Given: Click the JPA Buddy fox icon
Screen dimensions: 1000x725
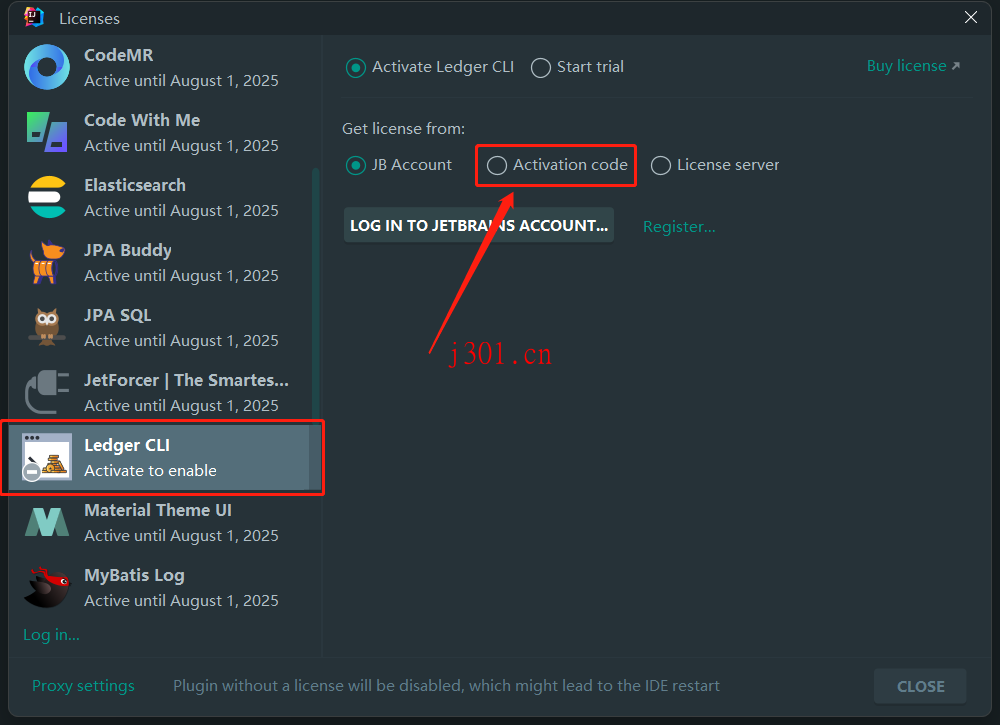Looking at the screenshot, I should click(x=47, y=262).
